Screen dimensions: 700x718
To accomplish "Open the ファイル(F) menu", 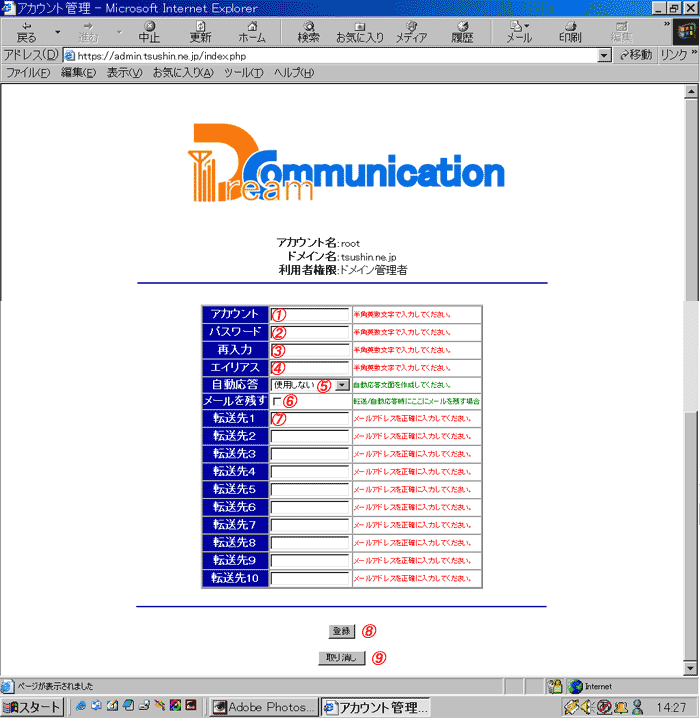I will tap(29, 73).
